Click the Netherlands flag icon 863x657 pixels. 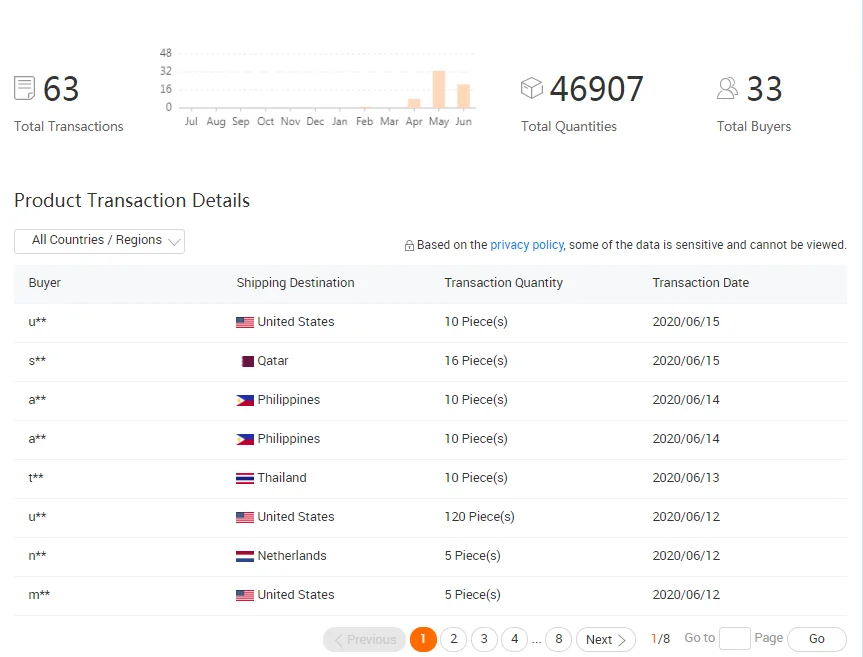tap(245, 556)
